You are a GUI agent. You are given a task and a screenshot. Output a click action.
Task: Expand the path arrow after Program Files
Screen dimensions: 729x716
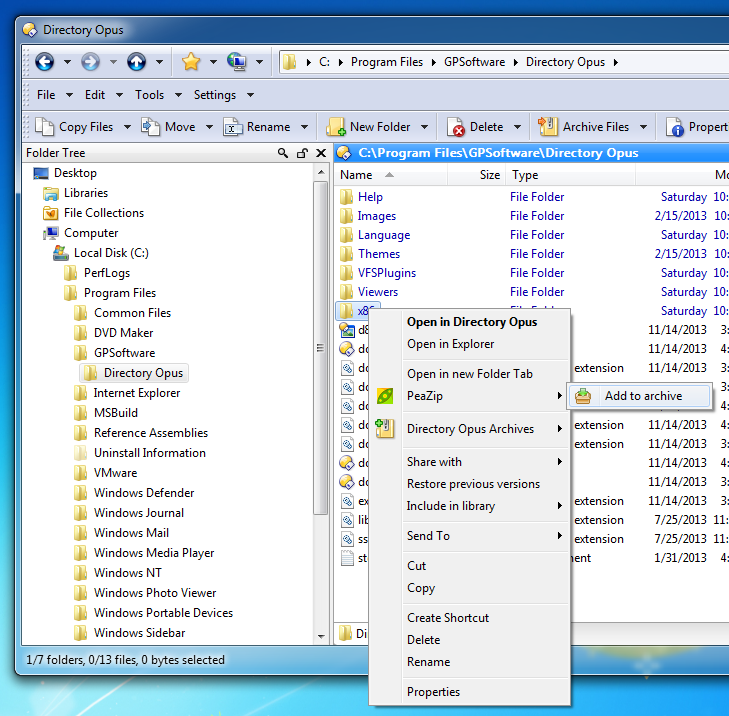(x=434, y=62)
